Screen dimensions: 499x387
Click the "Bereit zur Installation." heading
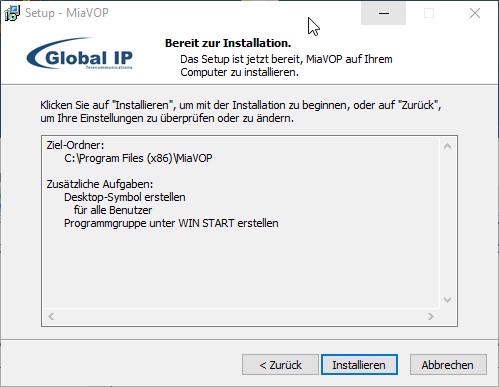tap(228, 43)
